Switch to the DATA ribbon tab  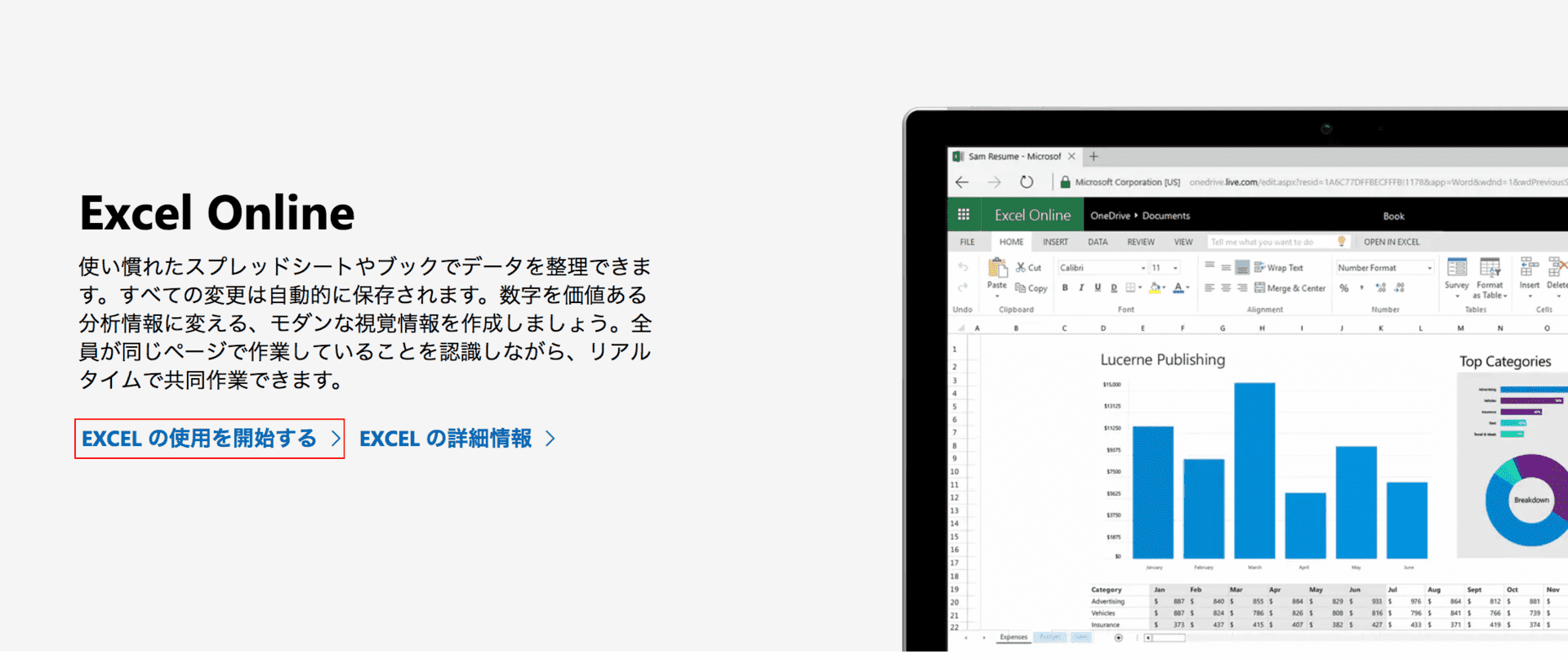click(x=1098, y=242)
